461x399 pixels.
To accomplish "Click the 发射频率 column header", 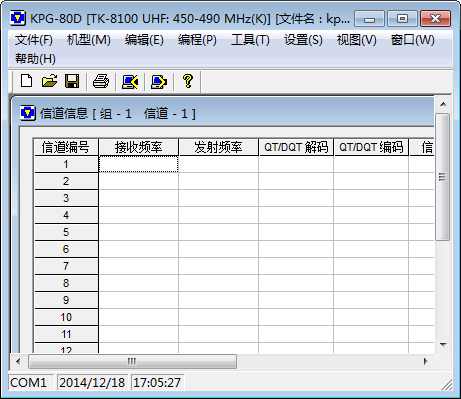I will click(x=219, y=147).
